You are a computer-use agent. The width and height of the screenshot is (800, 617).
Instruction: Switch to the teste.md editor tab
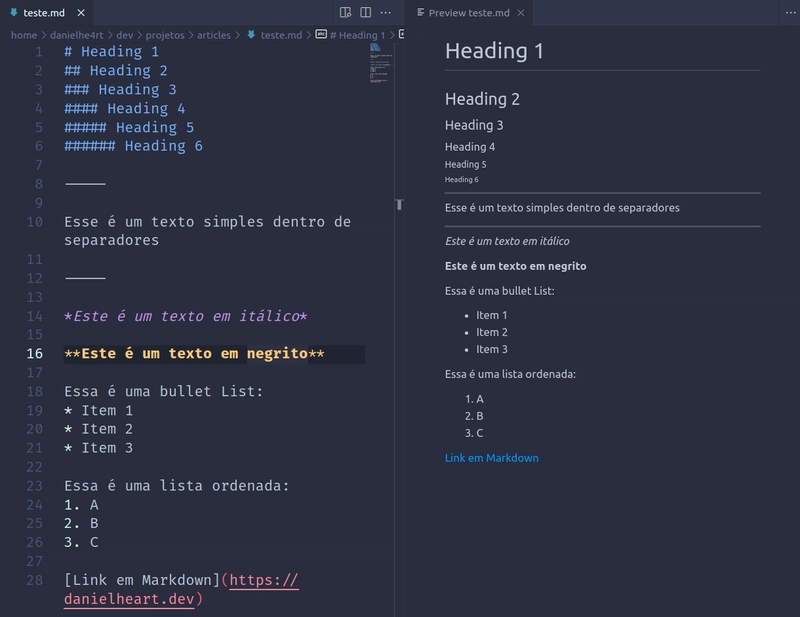pos(46,13)
